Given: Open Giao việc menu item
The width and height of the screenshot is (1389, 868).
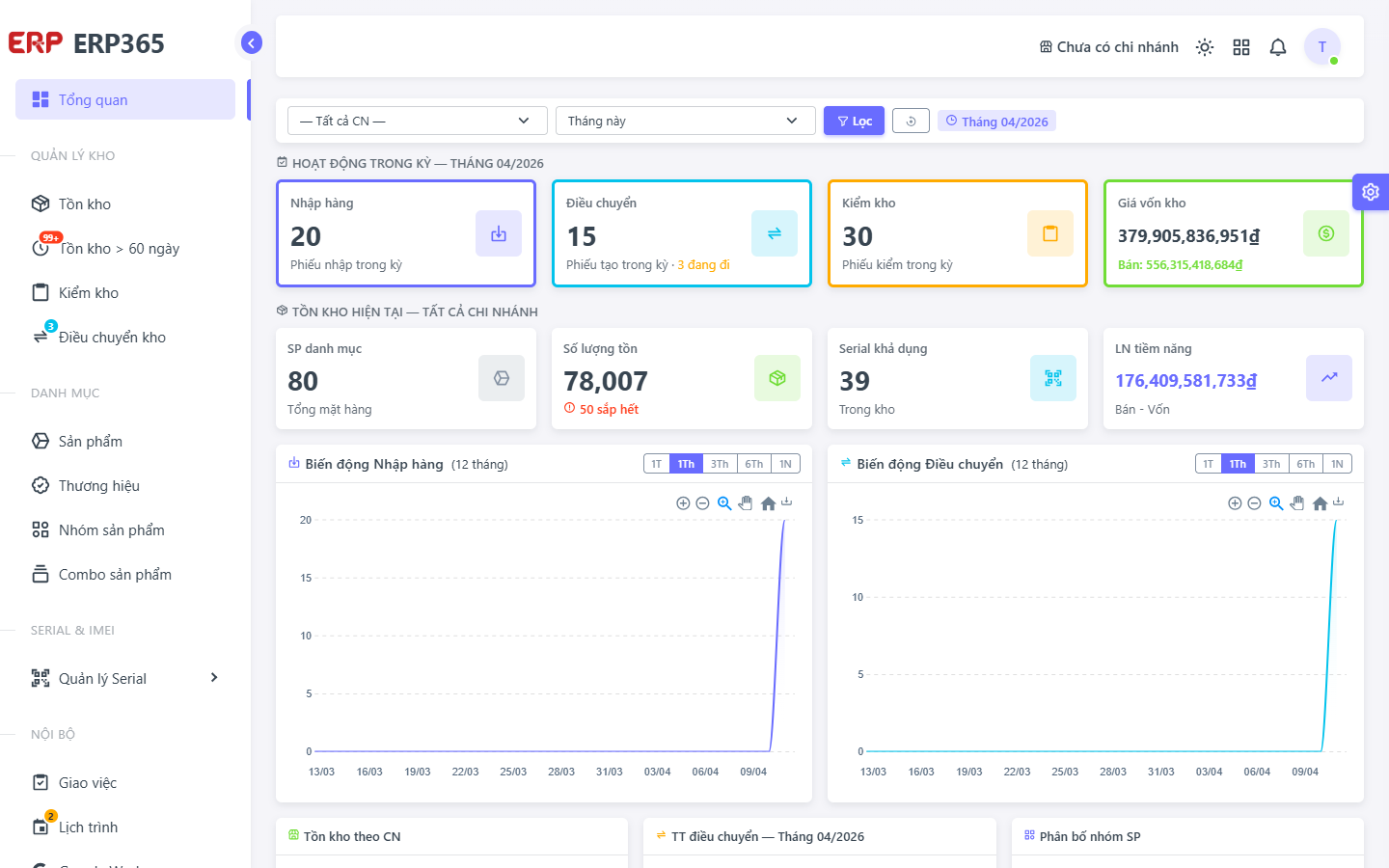Looking at the screenshot, I should click(125, 782).
